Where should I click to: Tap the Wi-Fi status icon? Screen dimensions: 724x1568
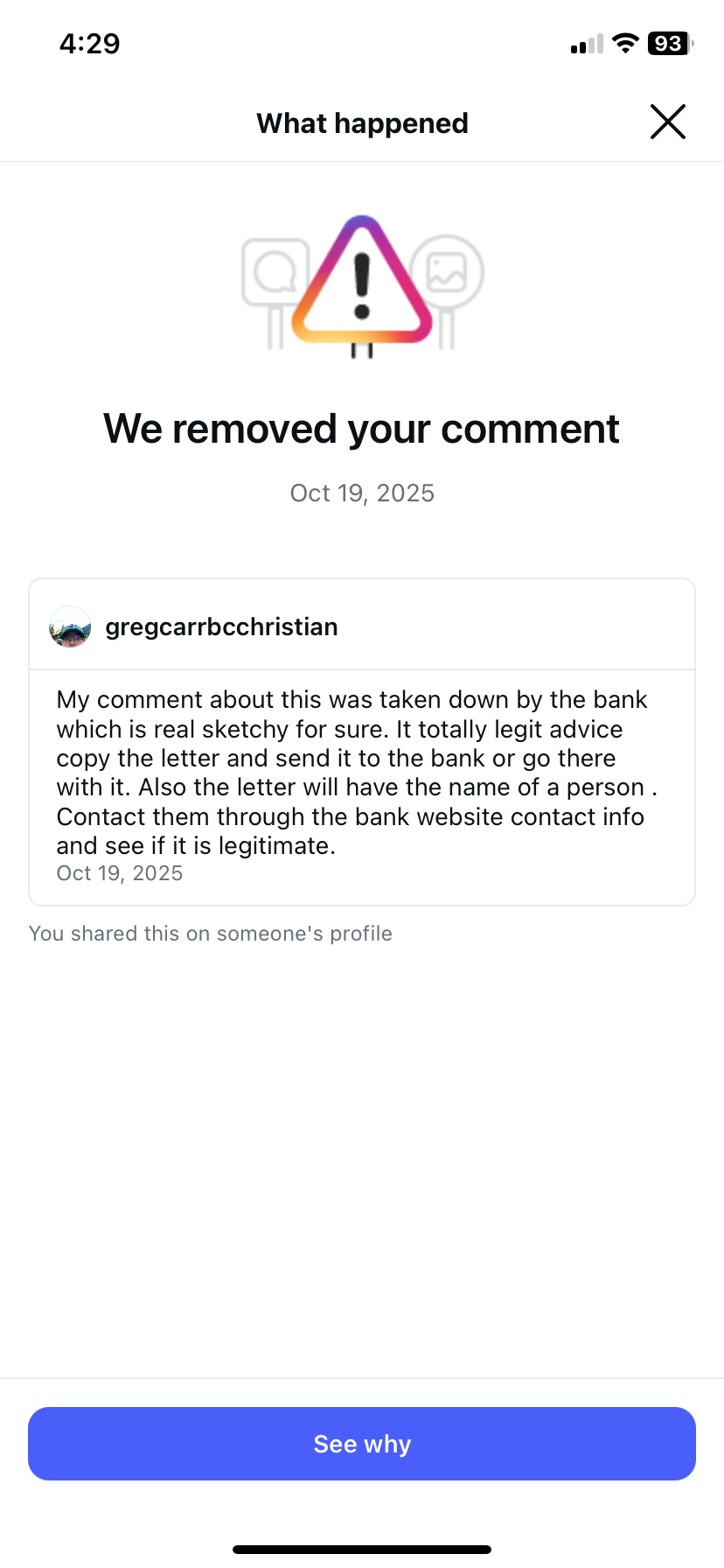(625, 44)
